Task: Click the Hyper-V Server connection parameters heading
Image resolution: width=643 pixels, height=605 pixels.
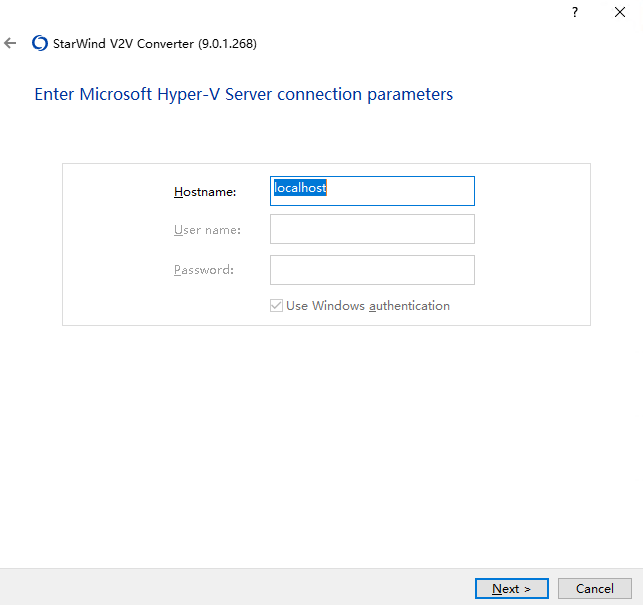Action: click(244, 94)
